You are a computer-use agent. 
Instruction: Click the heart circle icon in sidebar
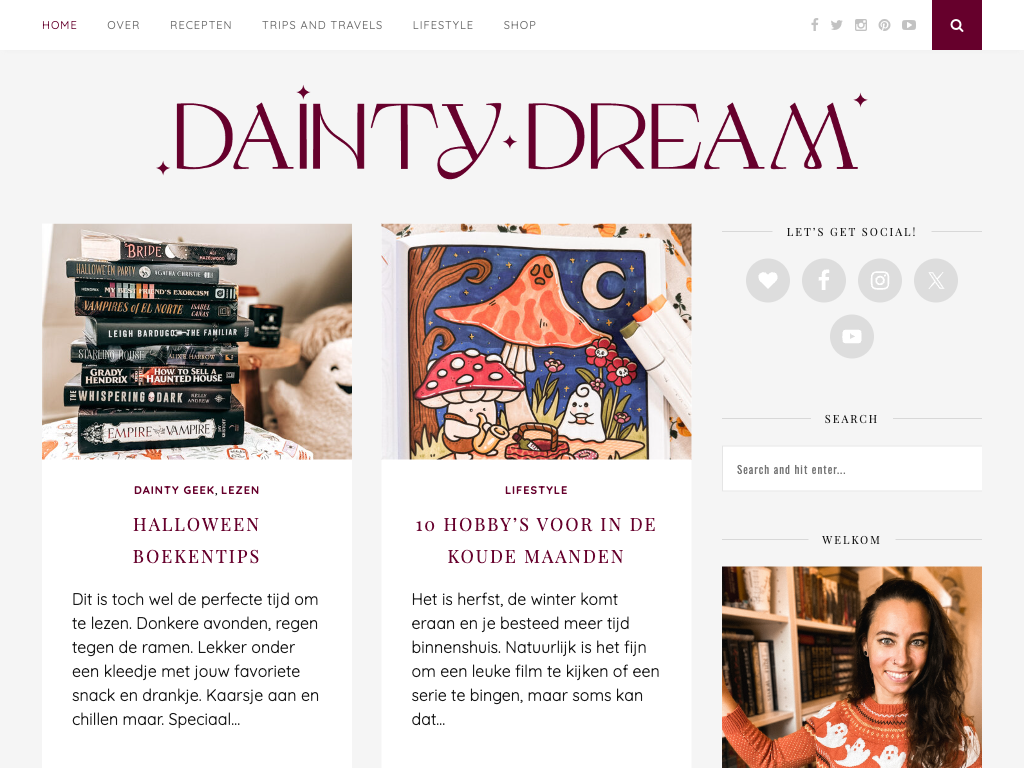[x=768, y=280]
